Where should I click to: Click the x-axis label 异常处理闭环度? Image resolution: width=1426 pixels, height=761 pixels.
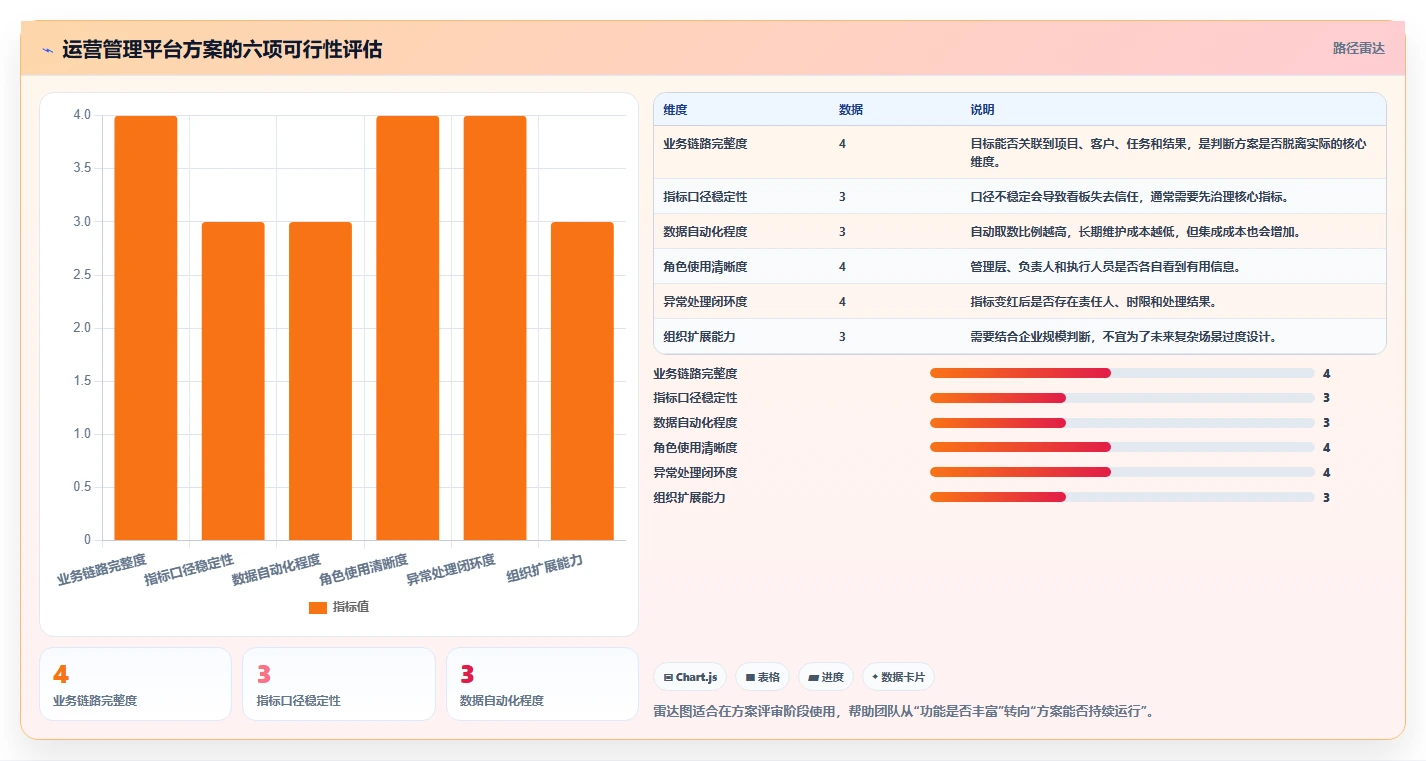pos(451,569)
